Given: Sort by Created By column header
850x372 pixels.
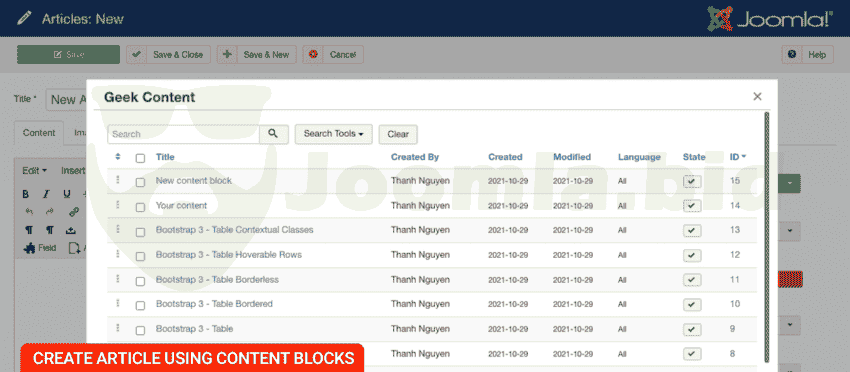Looking at the screenshot, I should (415, 157).
